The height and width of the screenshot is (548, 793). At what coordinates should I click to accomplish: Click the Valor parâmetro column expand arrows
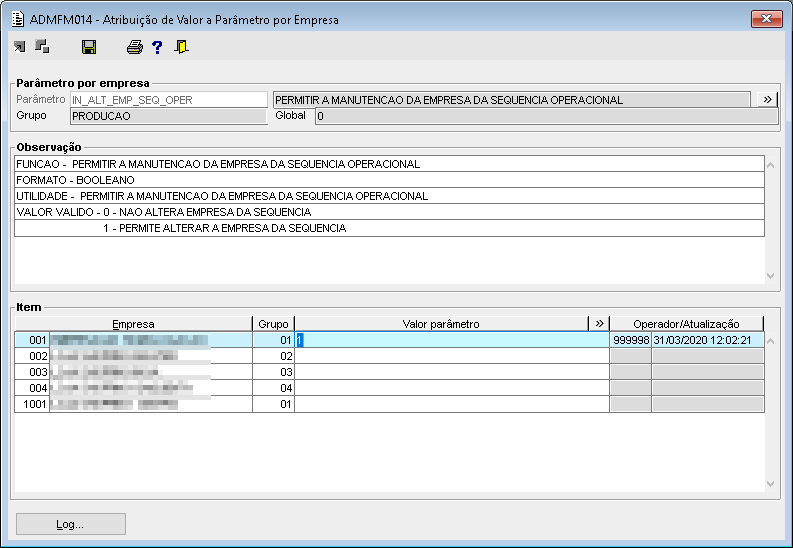(599, 324)
